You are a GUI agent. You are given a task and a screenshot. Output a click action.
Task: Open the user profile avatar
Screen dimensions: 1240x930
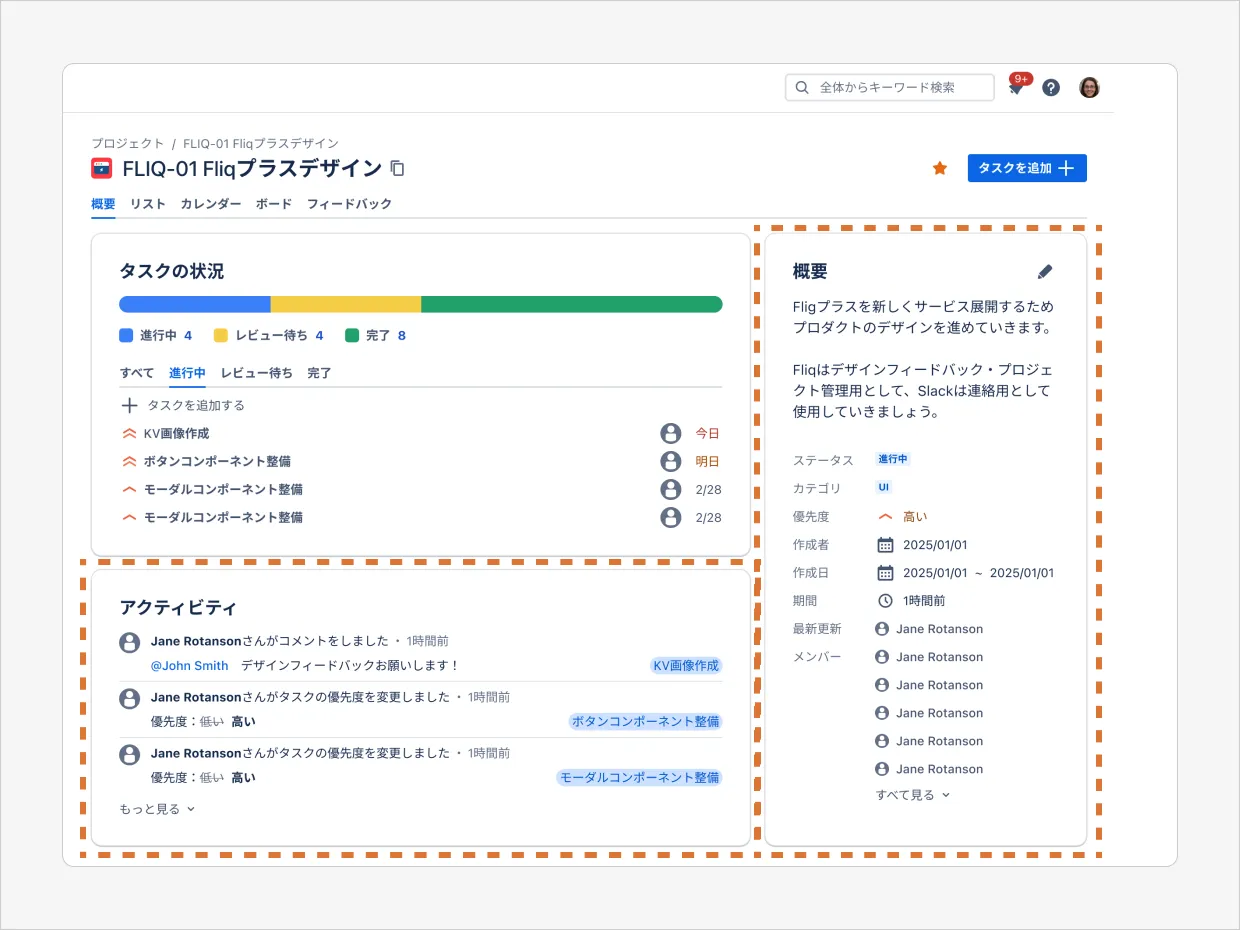point(1089,87)
